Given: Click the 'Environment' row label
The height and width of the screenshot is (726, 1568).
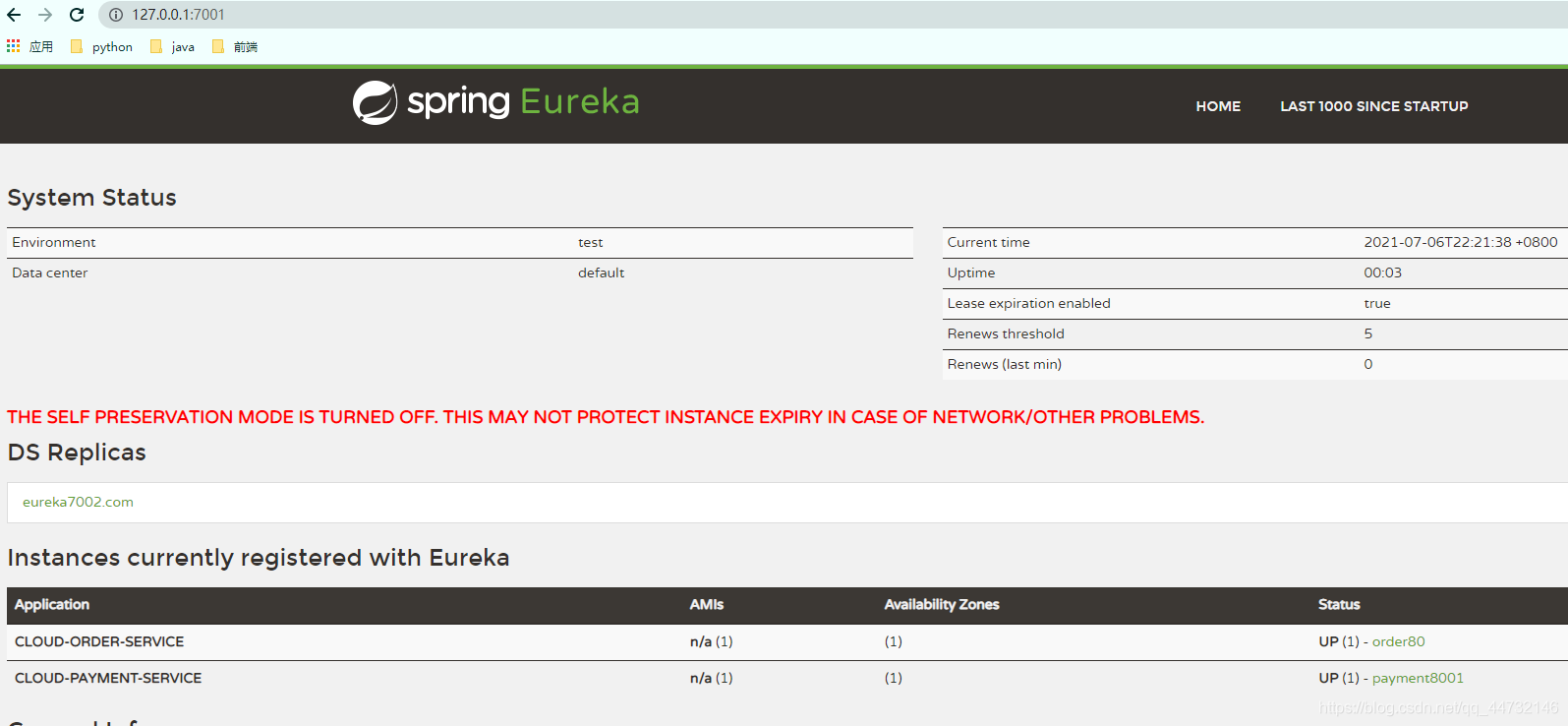Looking at the screenshot, I should (54, 242).
